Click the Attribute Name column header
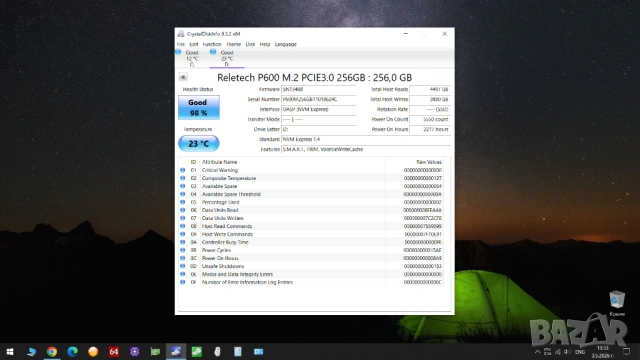Screen dimensions: 640x360 coord(220,162)
